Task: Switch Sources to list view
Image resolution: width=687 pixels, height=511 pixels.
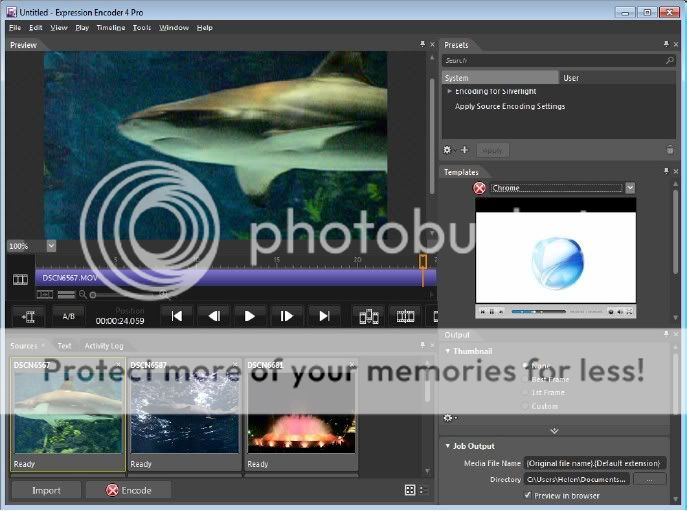Action: click(423, 490)
